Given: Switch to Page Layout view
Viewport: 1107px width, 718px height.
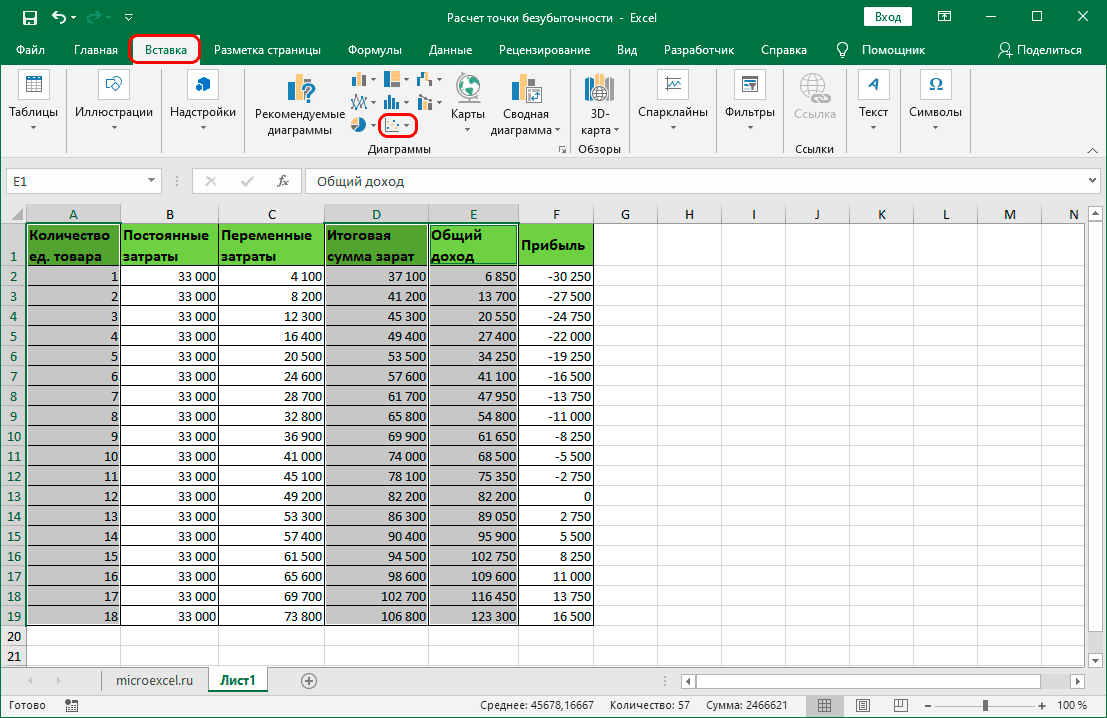Looking at the screenshot, I should pos(863,705).
